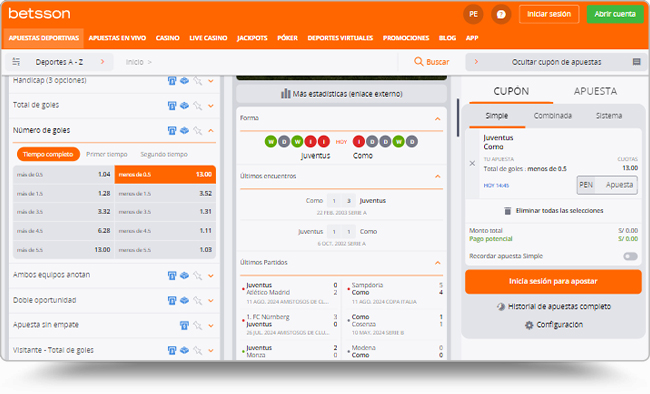Expand the Total de goles market
The width and height of the screenshot is (650, 394).
(x=211, y=106)
